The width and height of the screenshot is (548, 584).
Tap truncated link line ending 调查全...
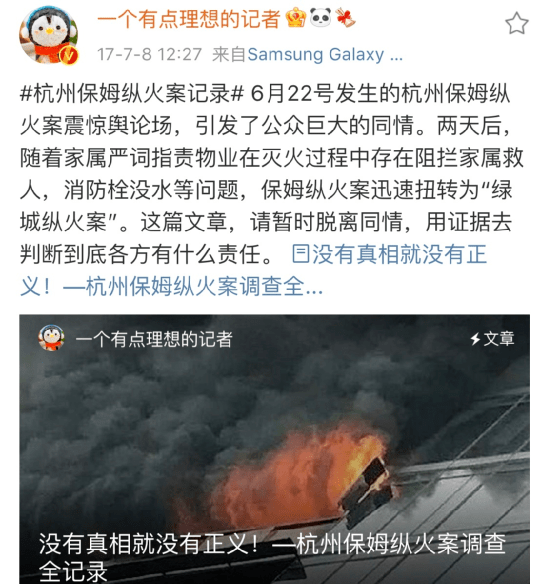pyautogui.click(x=171, y=286)
